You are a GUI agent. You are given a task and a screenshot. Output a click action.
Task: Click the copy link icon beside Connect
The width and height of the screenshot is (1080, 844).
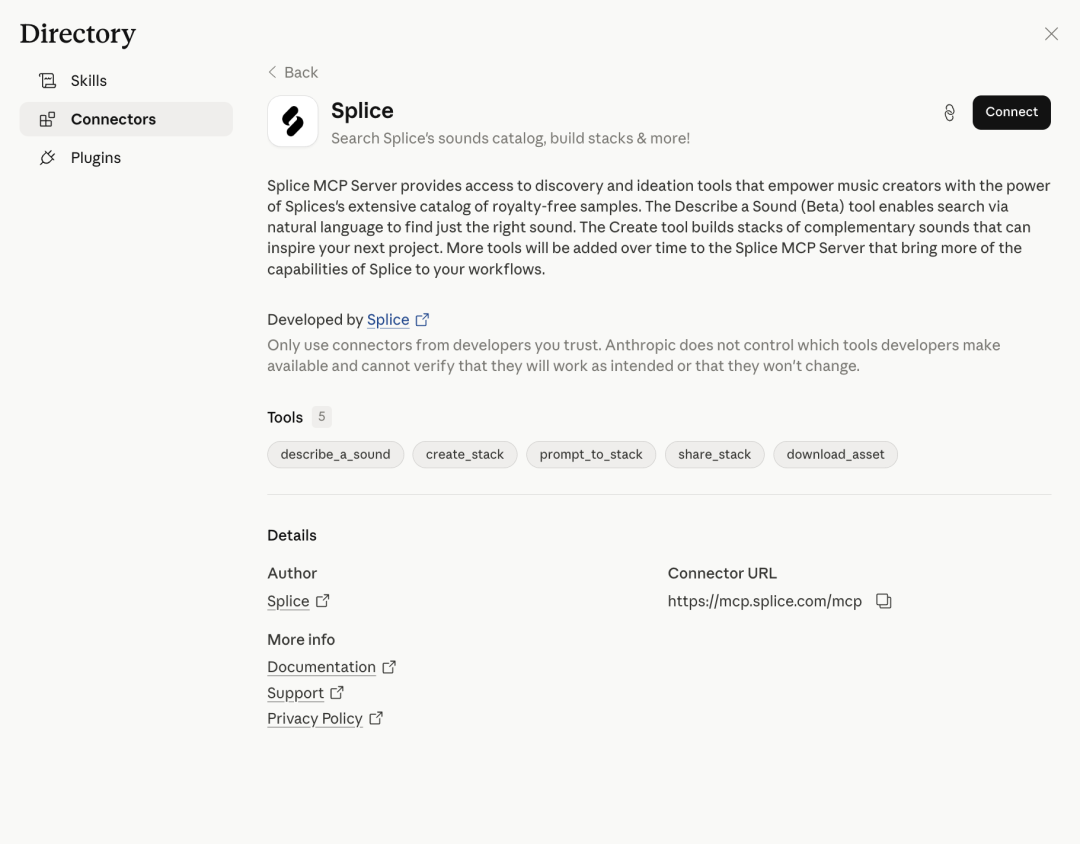pyautogui.click(x=949, y=113)
